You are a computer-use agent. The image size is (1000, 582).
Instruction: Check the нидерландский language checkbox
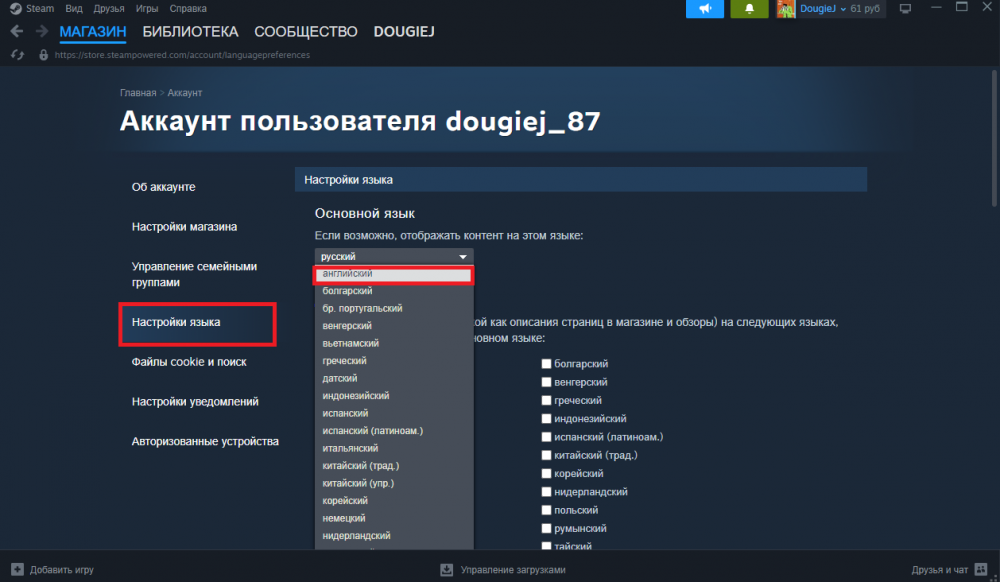(546, 491)
